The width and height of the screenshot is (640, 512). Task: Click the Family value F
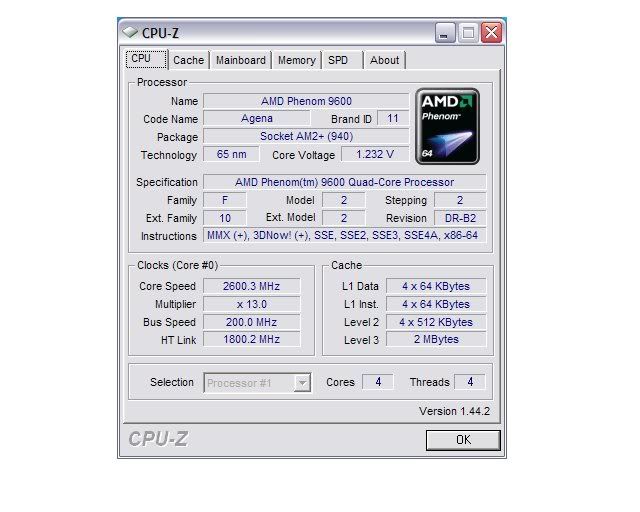pos(224,200)
